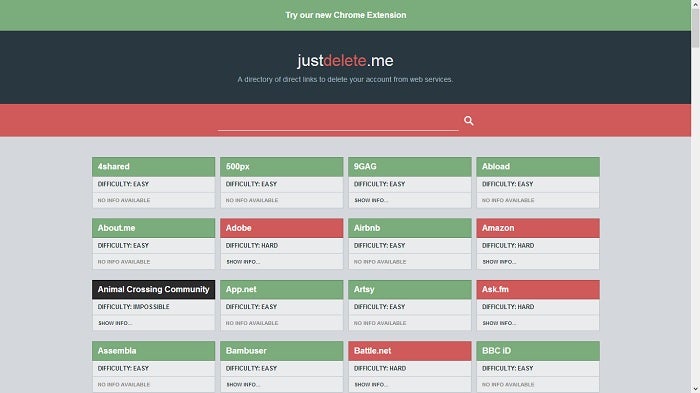Click the vertical scrollbar thumb
Screen dimensions: 700x393
click(696, 28)
